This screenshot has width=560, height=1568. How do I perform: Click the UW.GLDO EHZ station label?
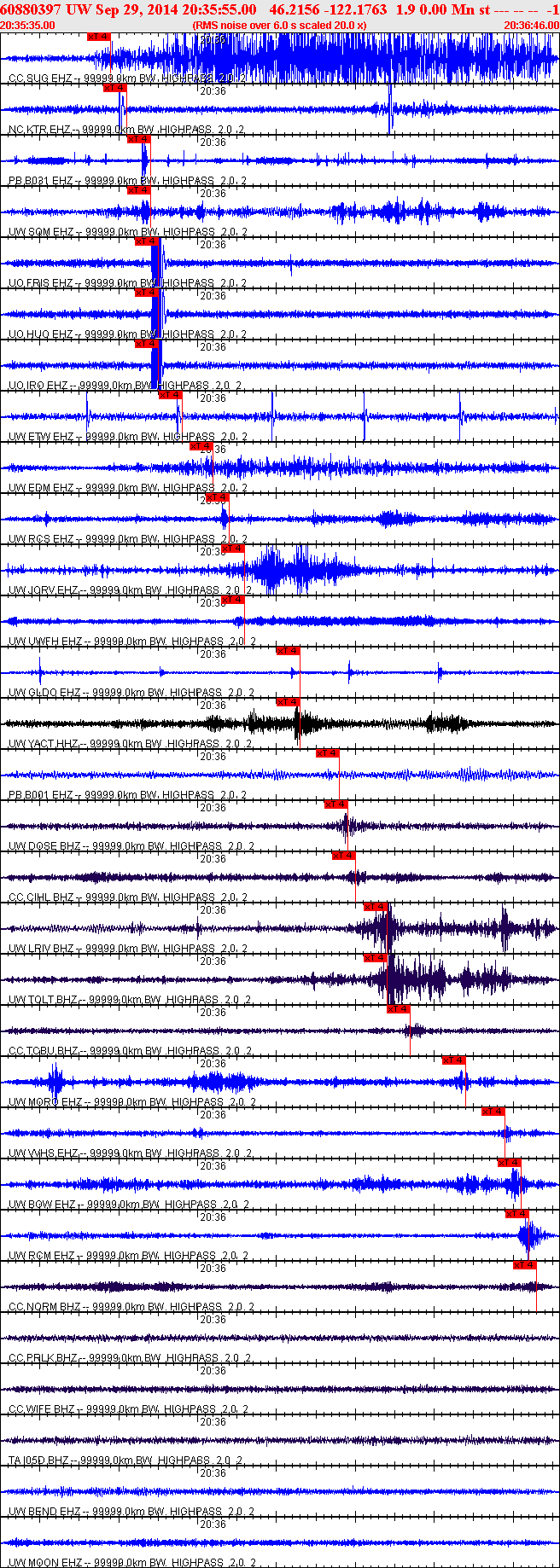point(45,693)
